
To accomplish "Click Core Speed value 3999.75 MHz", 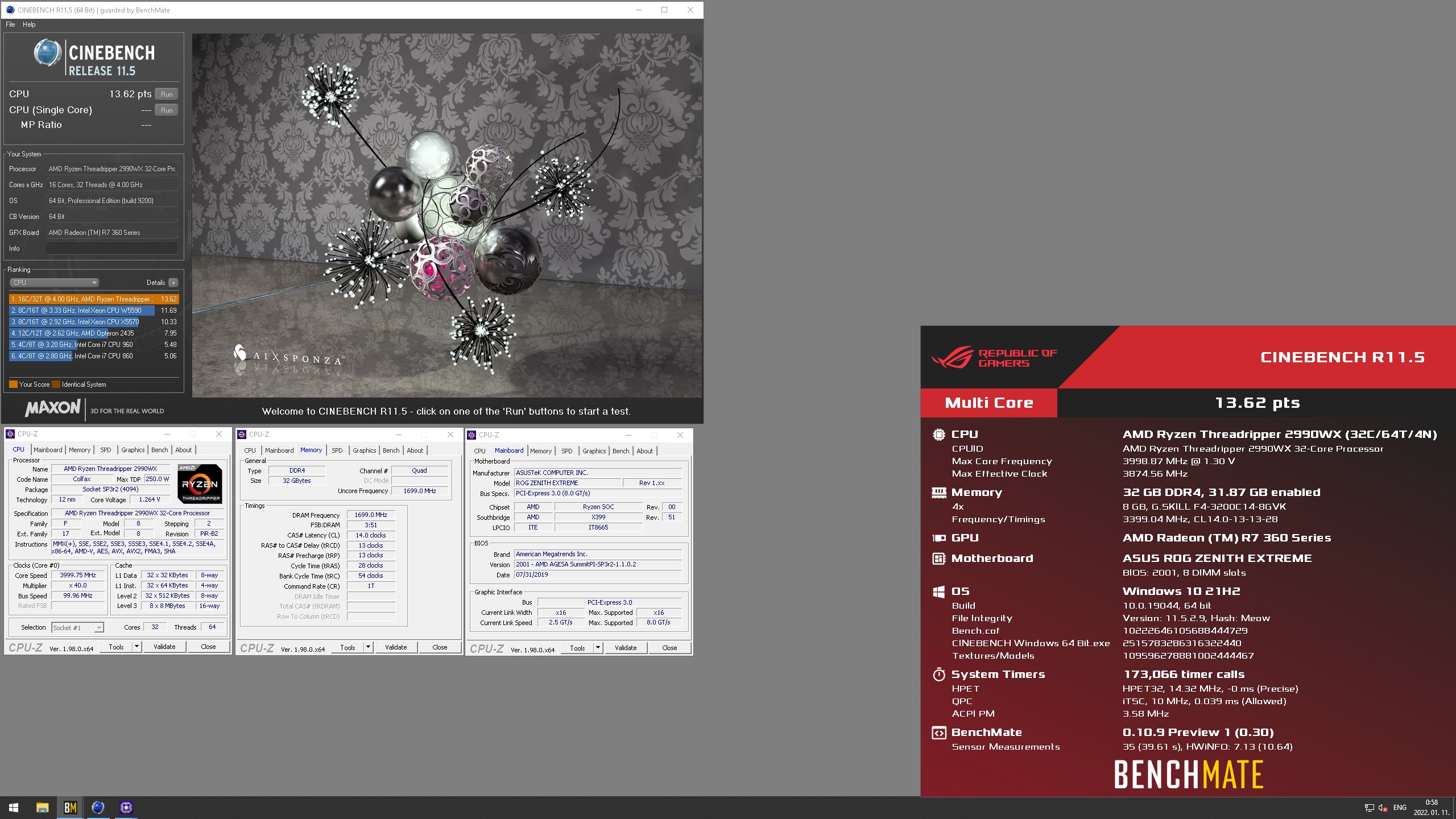I will click(x=78, y=575).
